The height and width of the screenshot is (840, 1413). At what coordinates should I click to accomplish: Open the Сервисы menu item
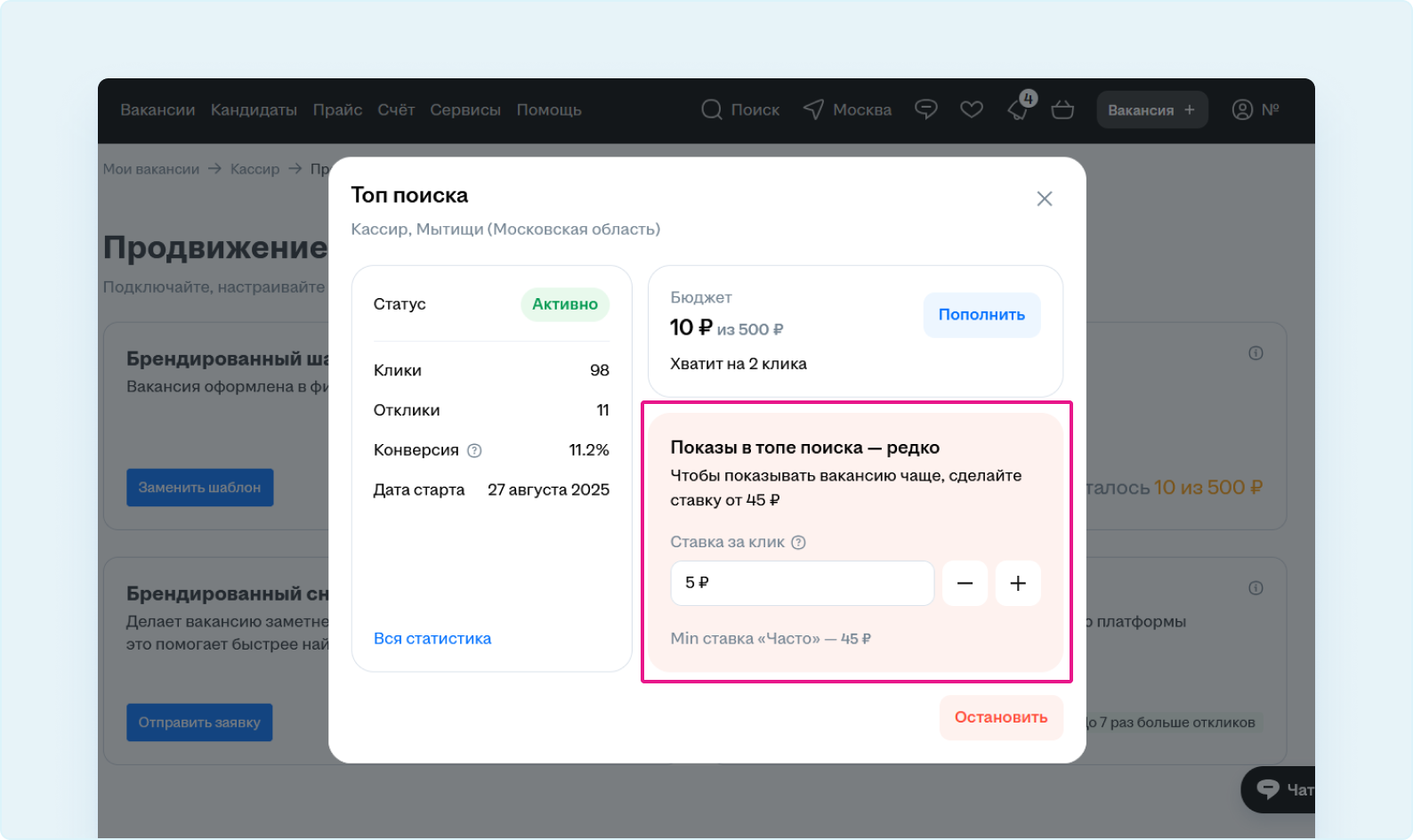(x=465, y=109)
